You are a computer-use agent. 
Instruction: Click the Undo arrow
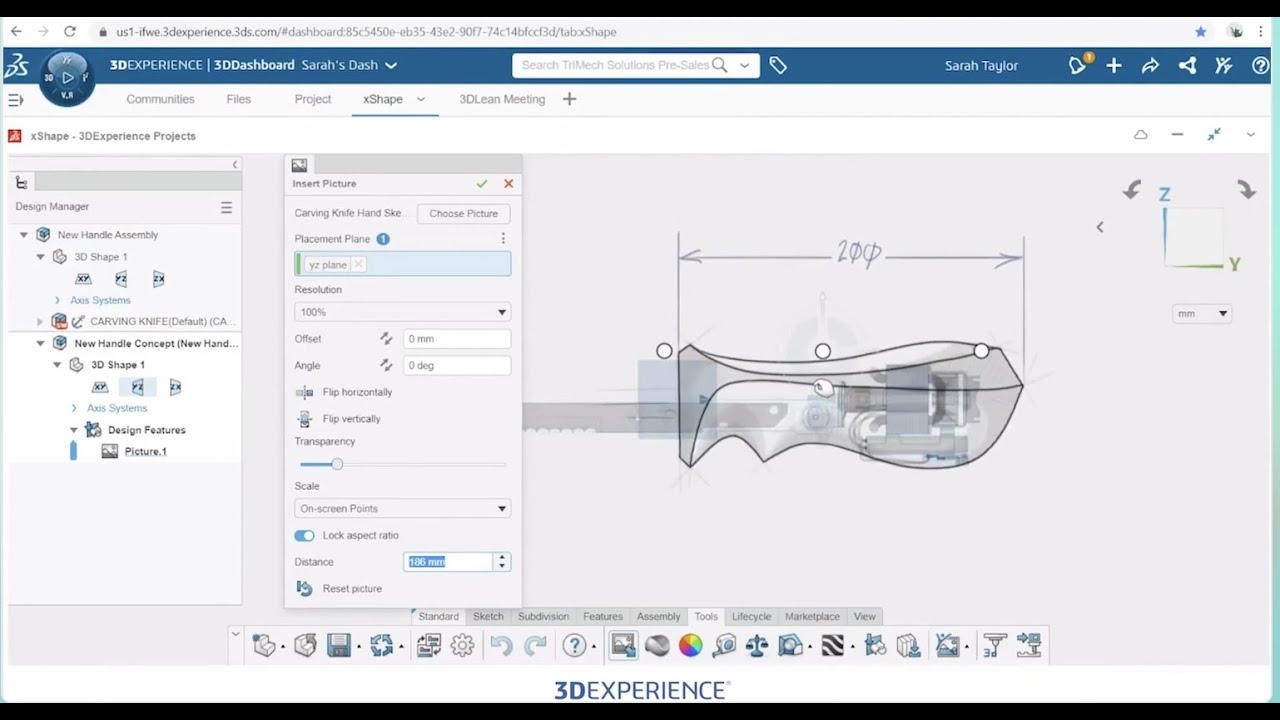pos(501,646)
